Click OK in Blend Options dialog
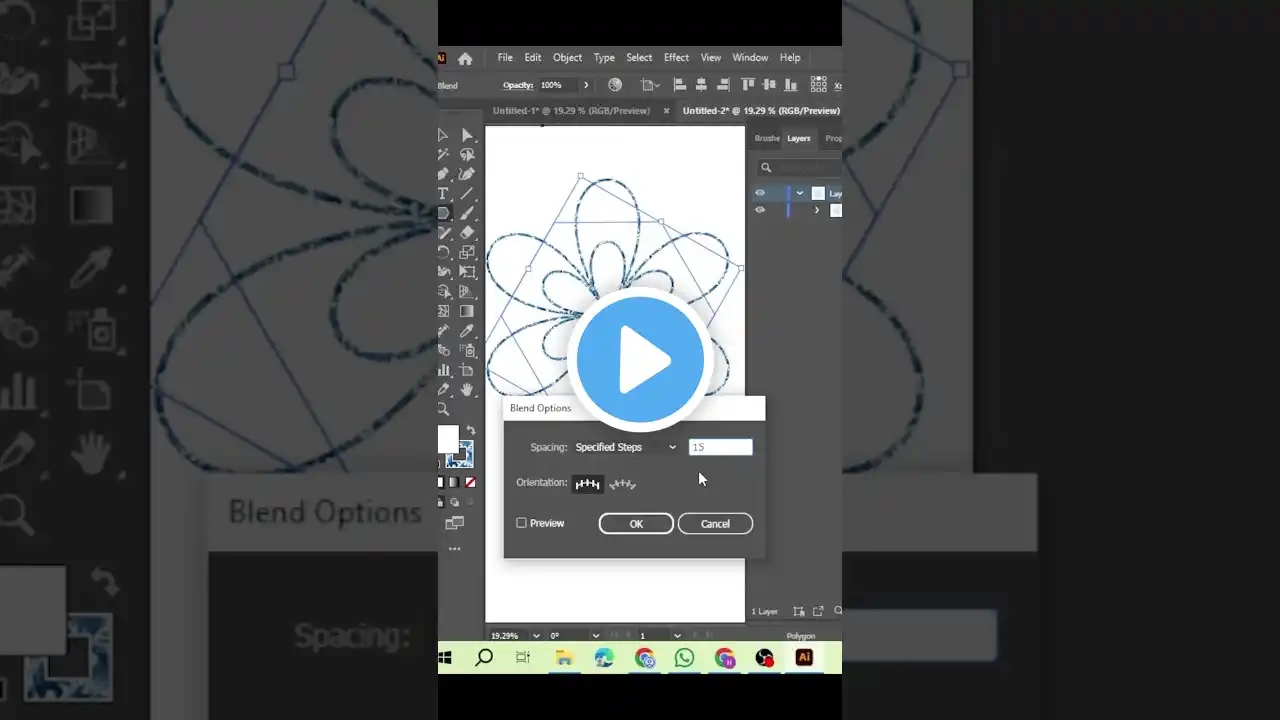1280x720 pixels. point(636,524)
